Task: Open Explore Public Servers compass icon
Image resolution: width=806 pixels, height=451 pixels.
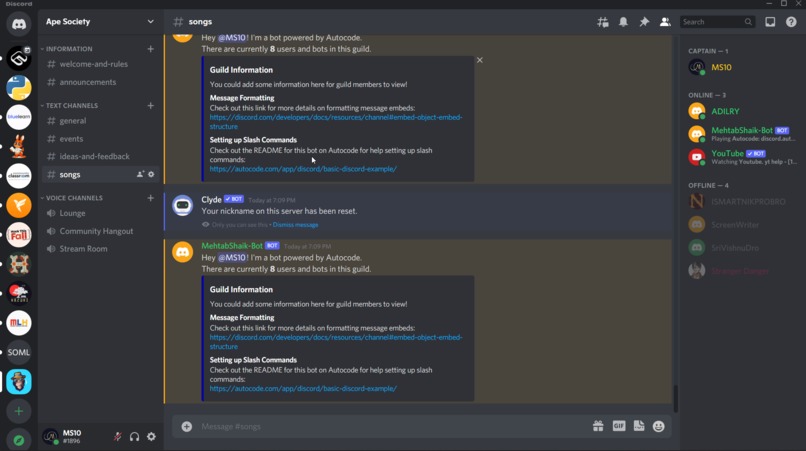Action: pos(19,440)
